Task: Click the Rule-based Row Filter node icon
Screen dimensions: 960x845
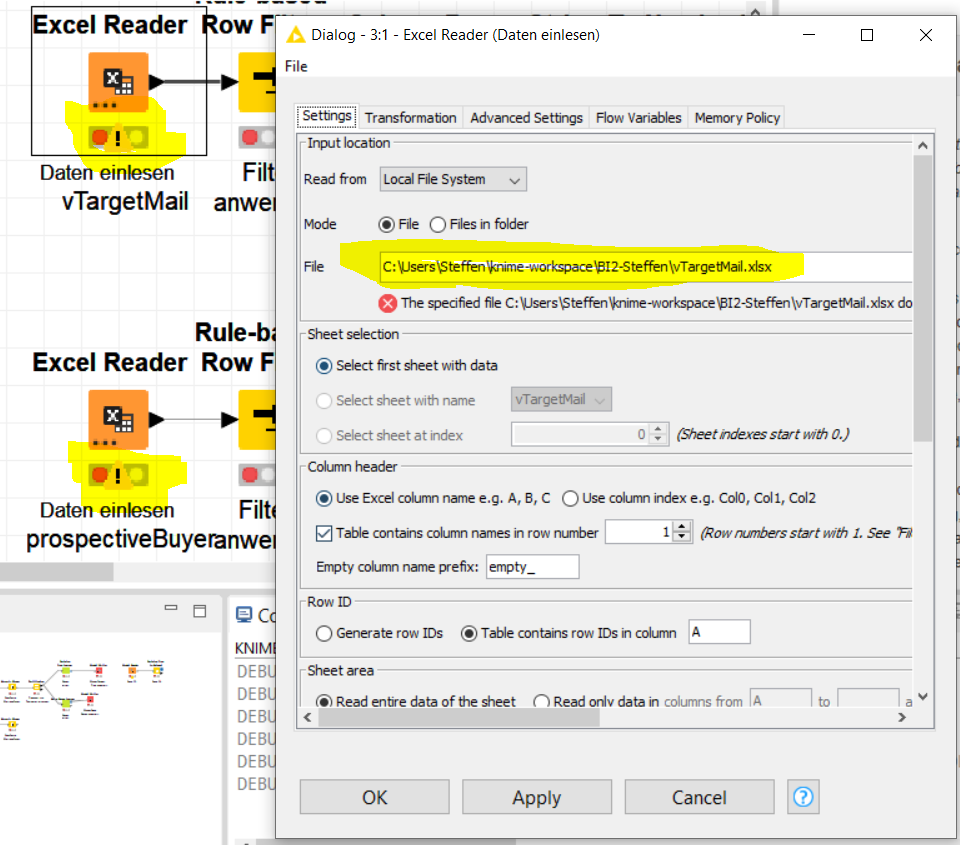Action: coord(258,85)
